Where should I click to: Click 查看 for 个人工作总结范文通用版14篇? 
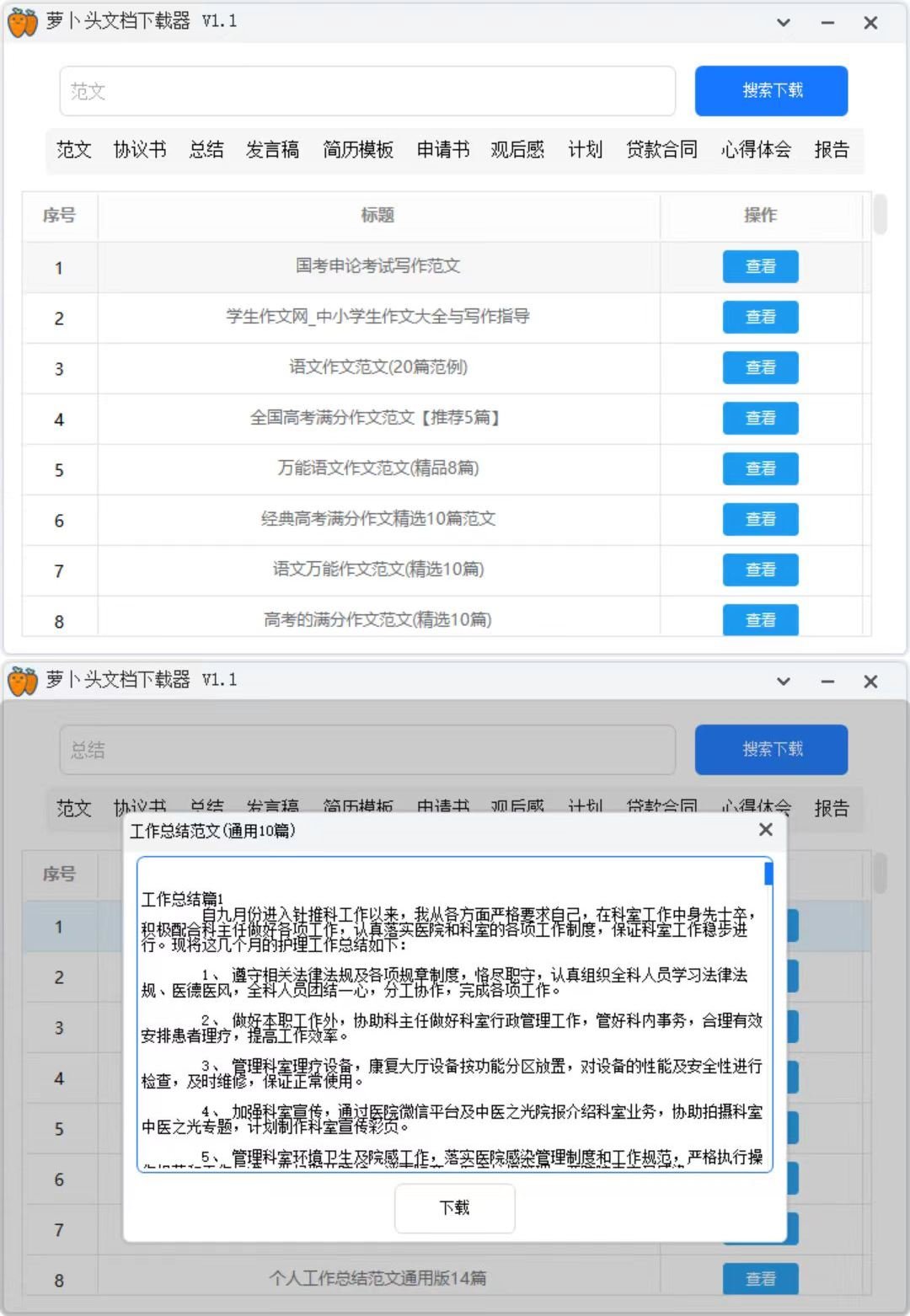[760, 1278]
